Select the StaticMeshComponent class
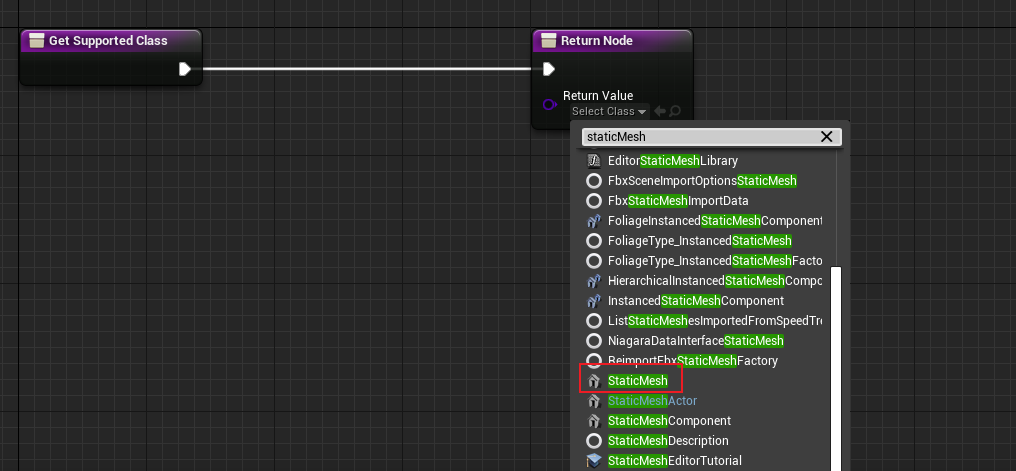This screenshot has height=471, width=1016. [x=669, y=421]
